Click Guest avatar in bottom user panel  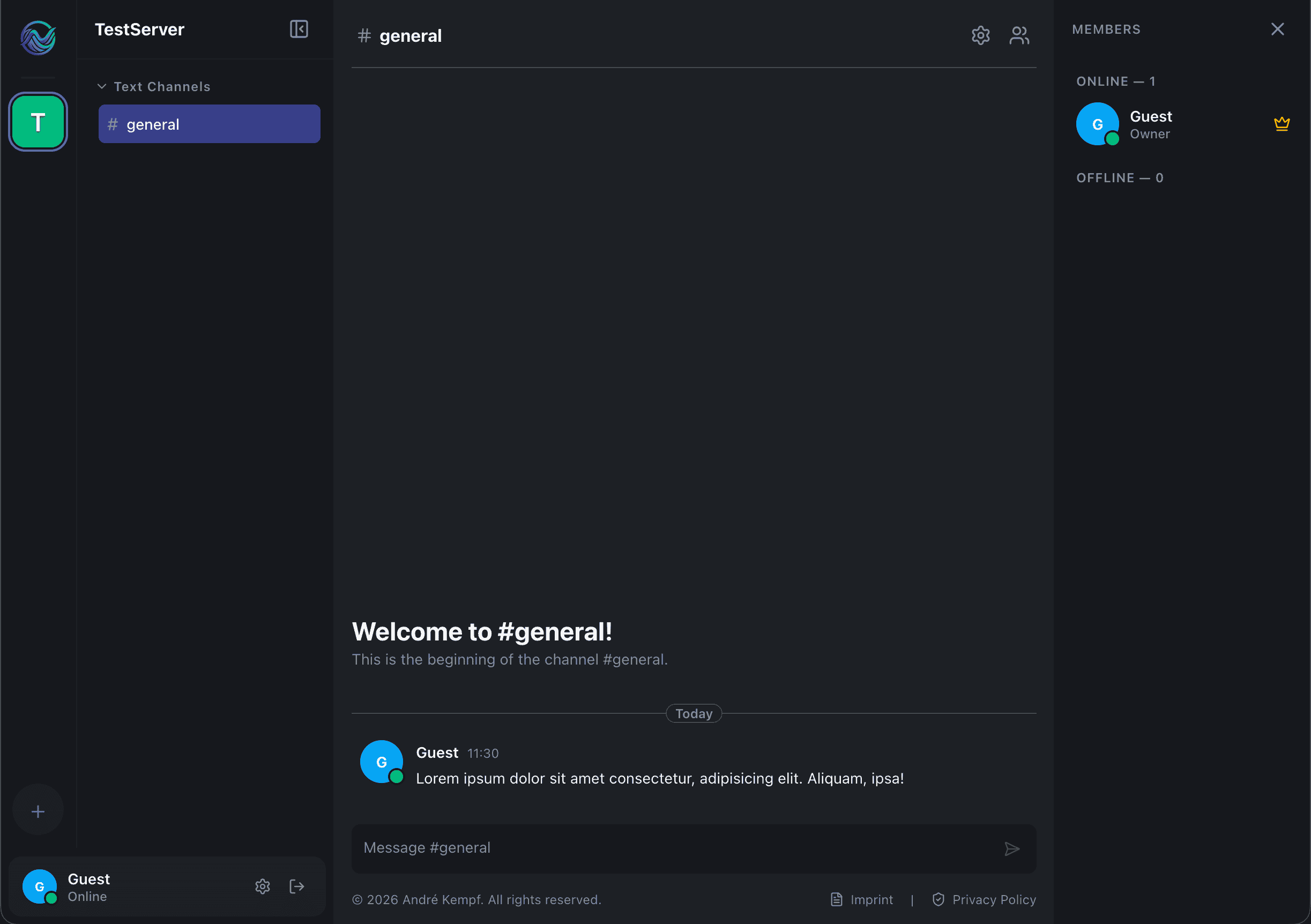(39, 886)
